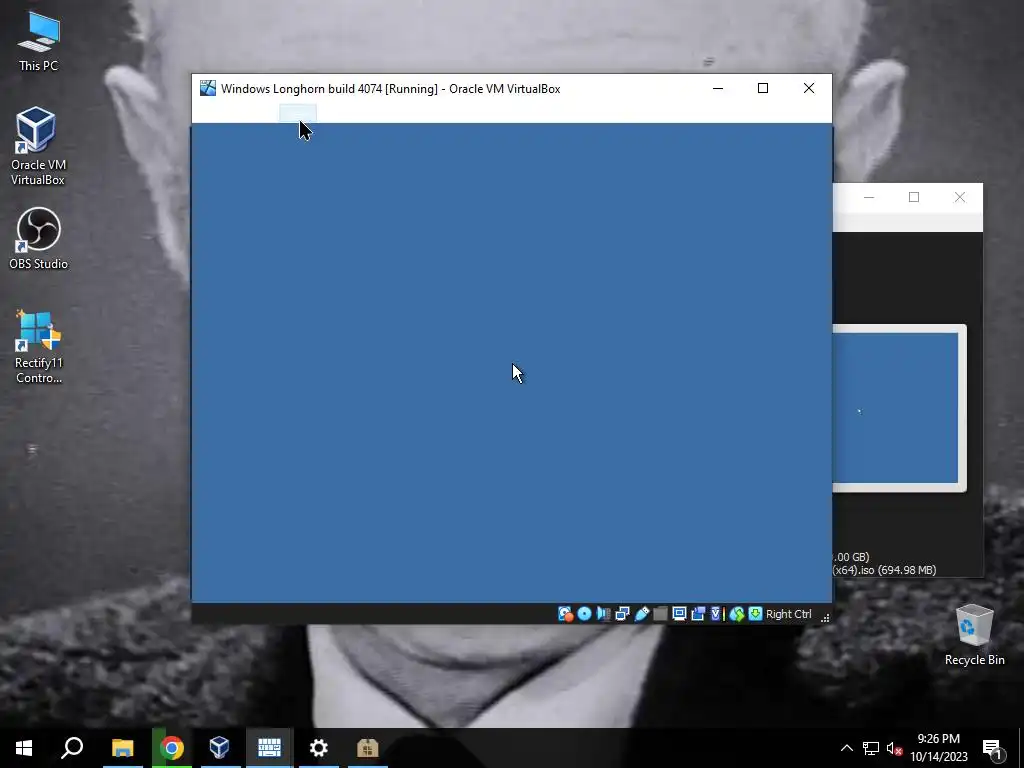Maximize the Windows Longhorn VM window
Screen dimensions: 1024x768
click(763, 88)
